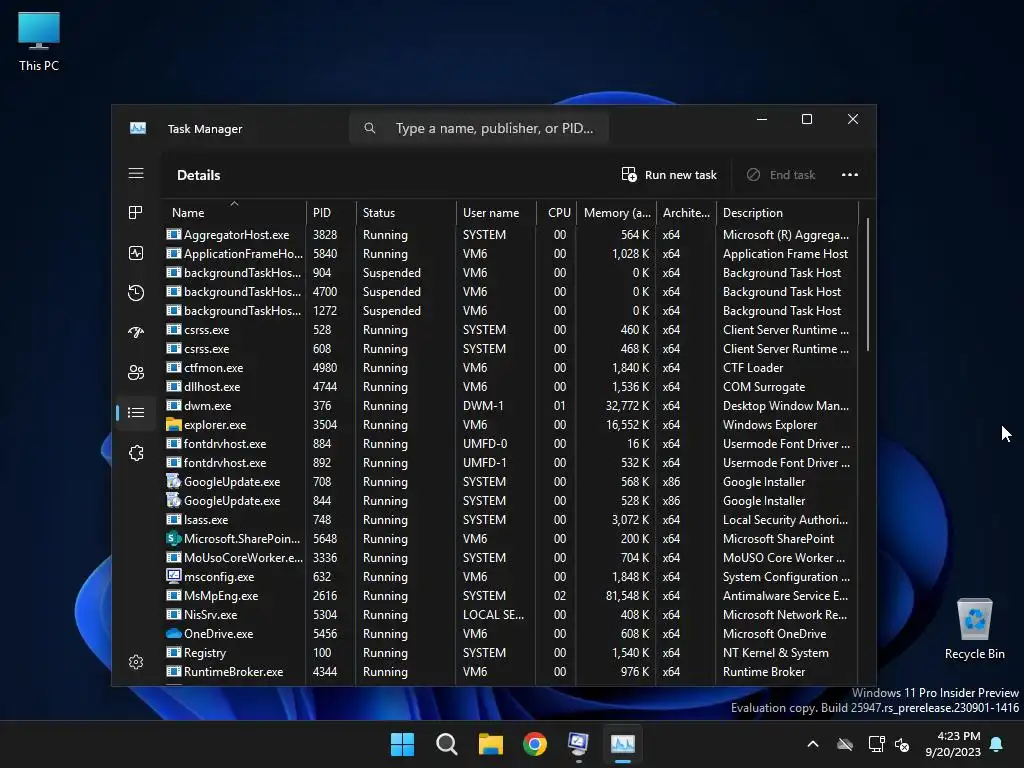Sort by the CPU column header
This screenshot has width=1024, height=768.
[x=556, y=213]
